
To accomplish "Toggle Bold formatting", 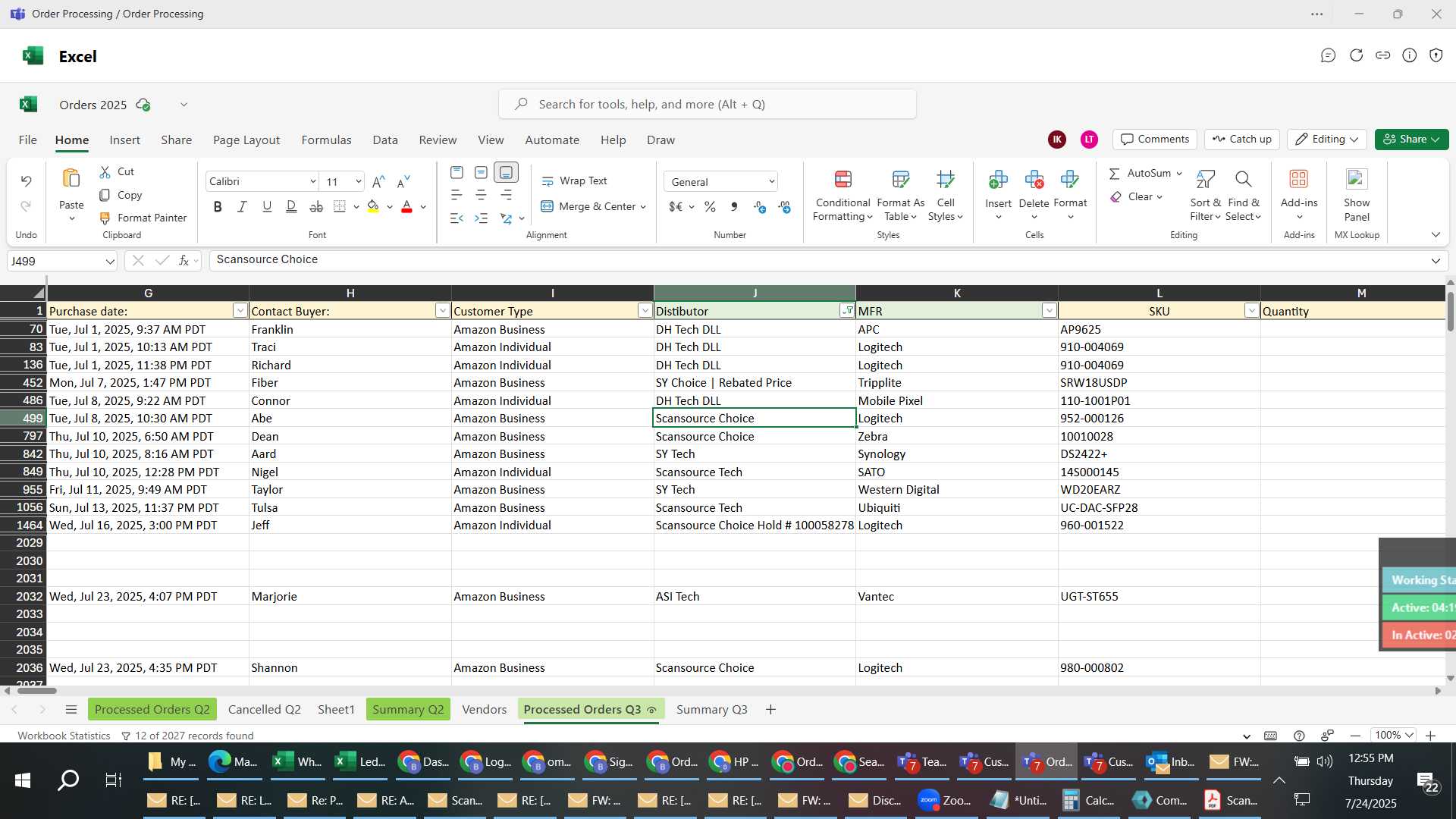I will [218, 206].
